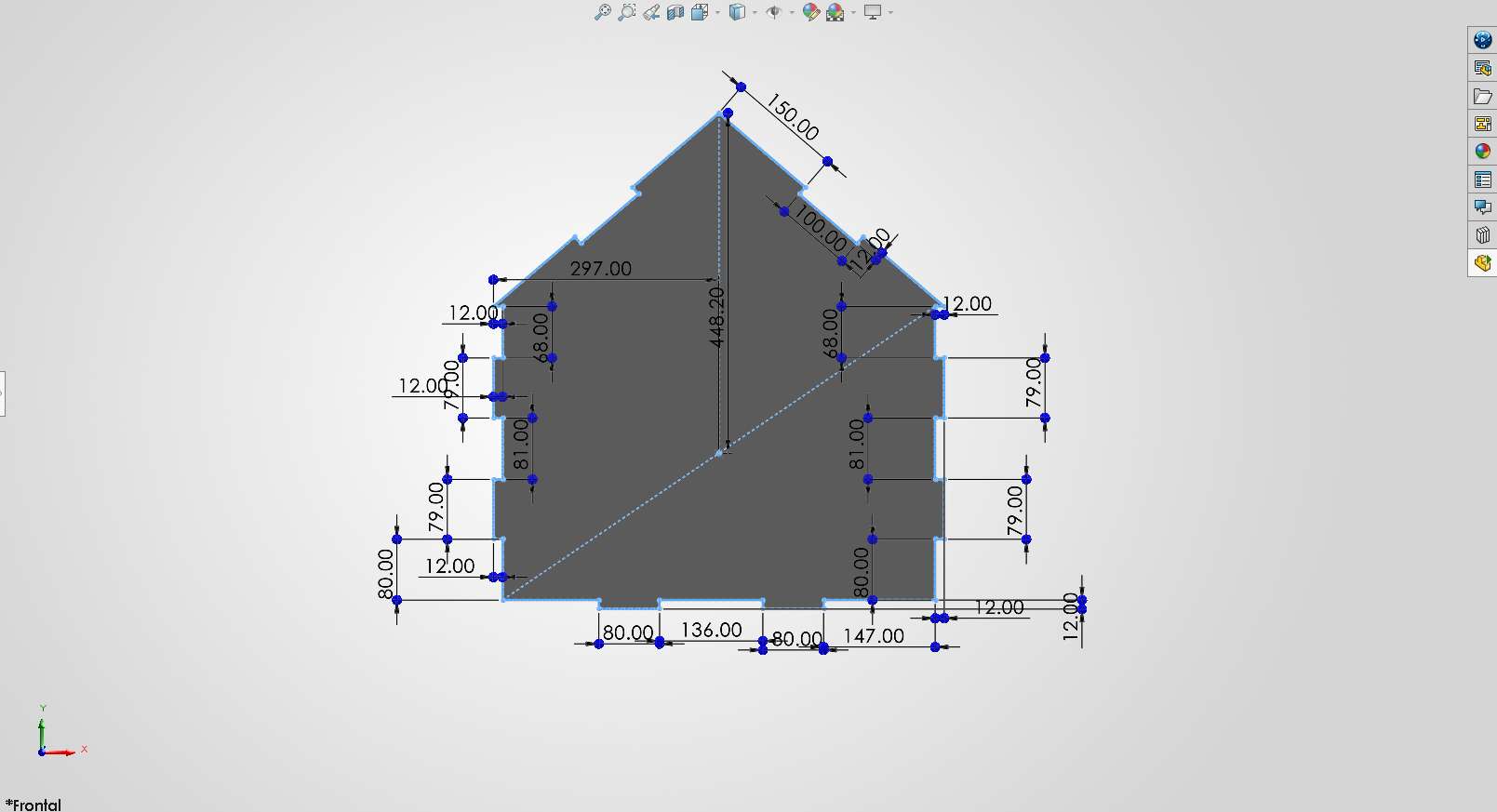Expand the View Orientation dropdown arrow
The height and width of the screenshot is (812, 1497).
pos(717,13)
